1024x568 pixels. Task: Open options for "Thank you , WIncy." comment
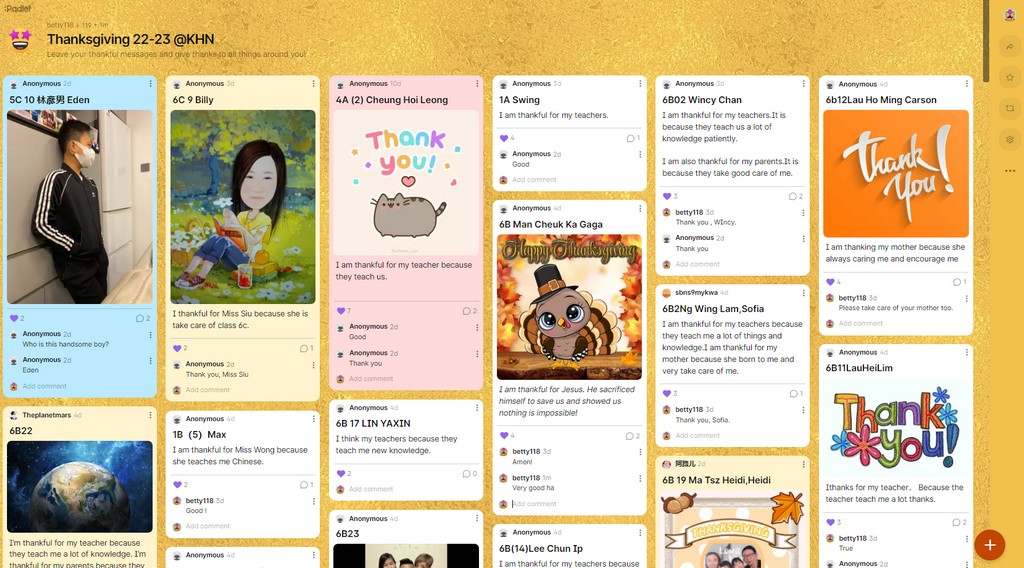point(803,213)
